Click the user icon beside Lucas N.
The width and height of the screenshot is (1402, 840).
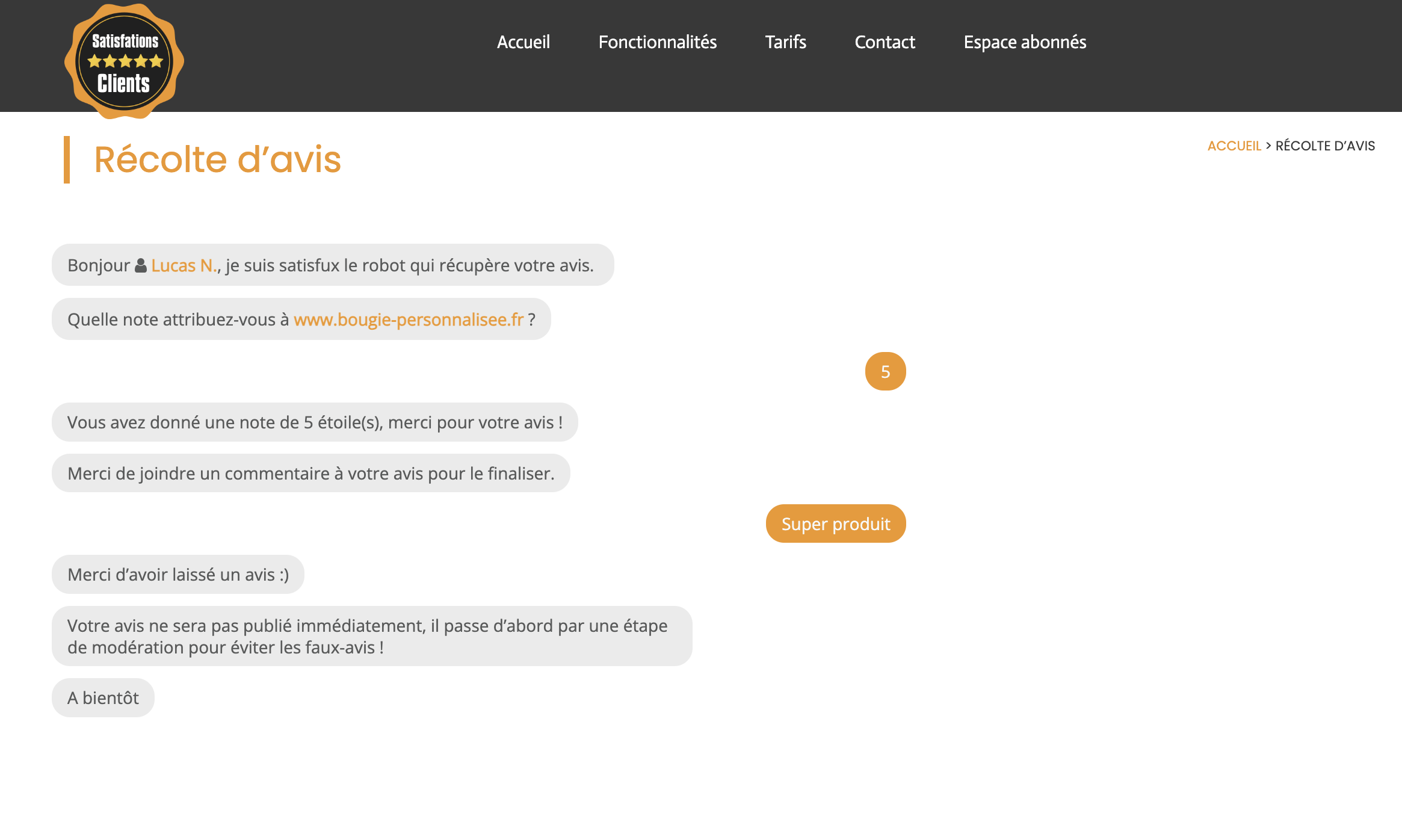[140, 265]
